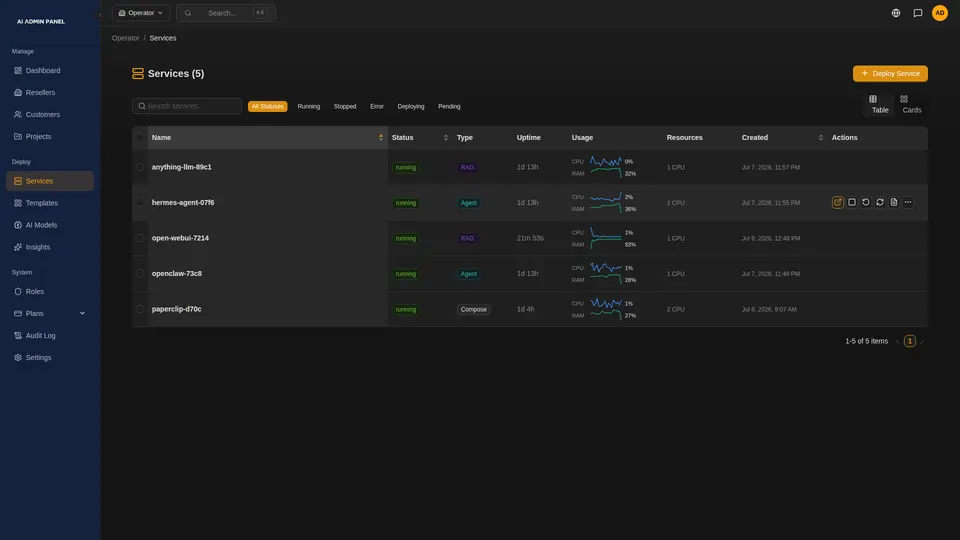Open hermes-agent-07f6 in external link icon

tap(838, 202)
